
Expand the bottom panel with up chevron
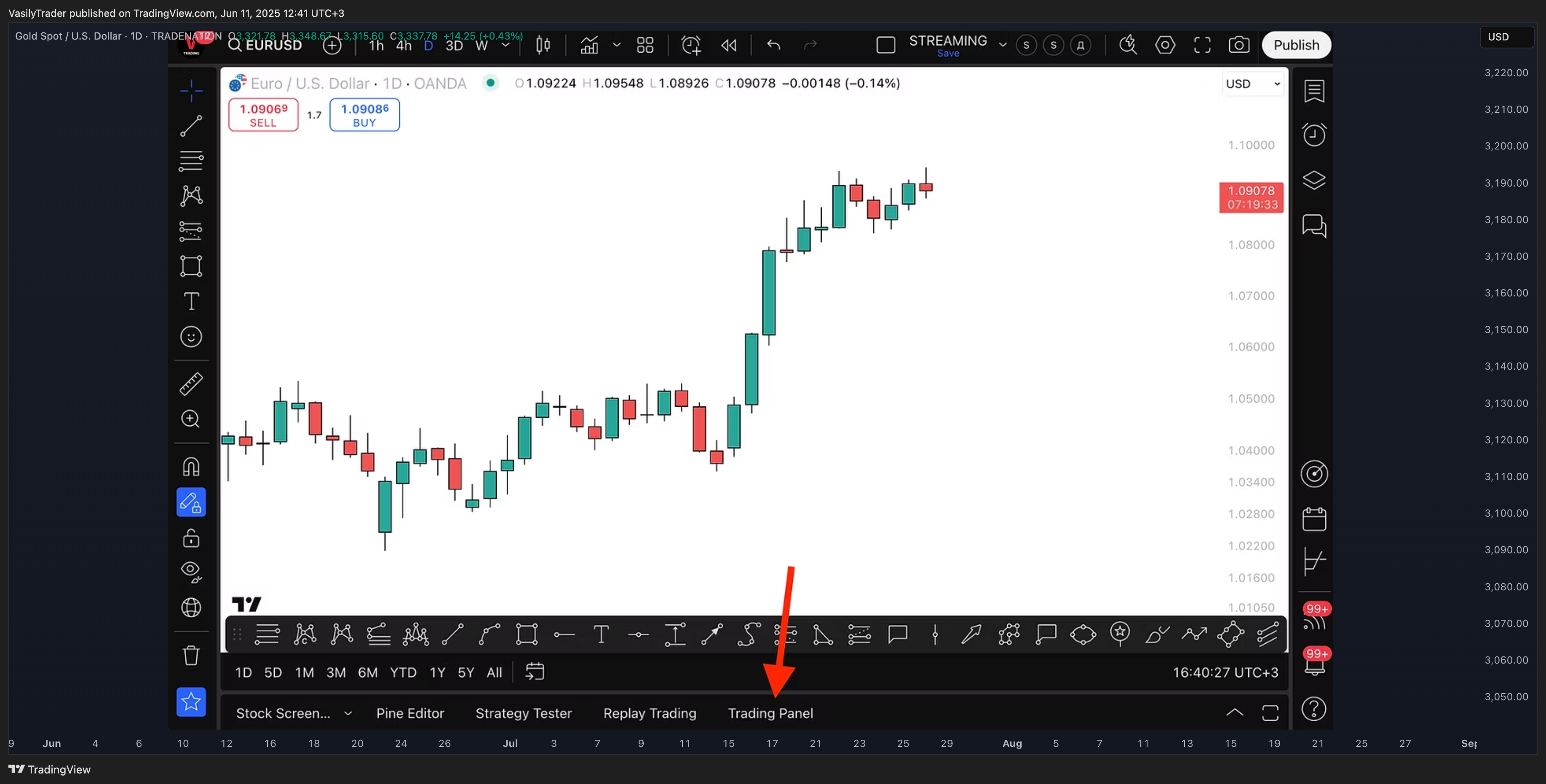coord(1234,712)
